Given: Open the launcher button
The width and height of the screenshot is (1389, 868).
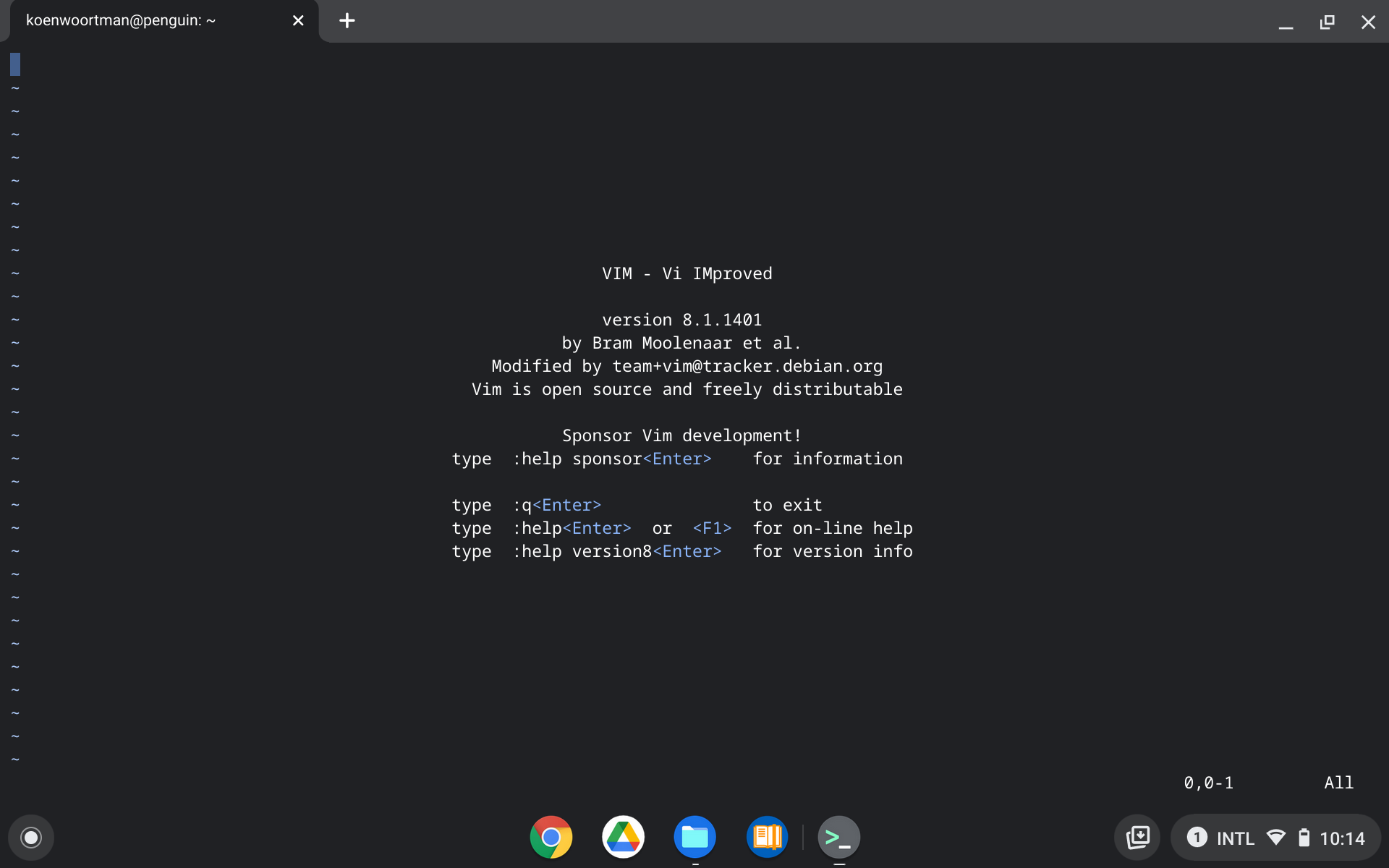Looking at the screenshot, I should 31,838.
